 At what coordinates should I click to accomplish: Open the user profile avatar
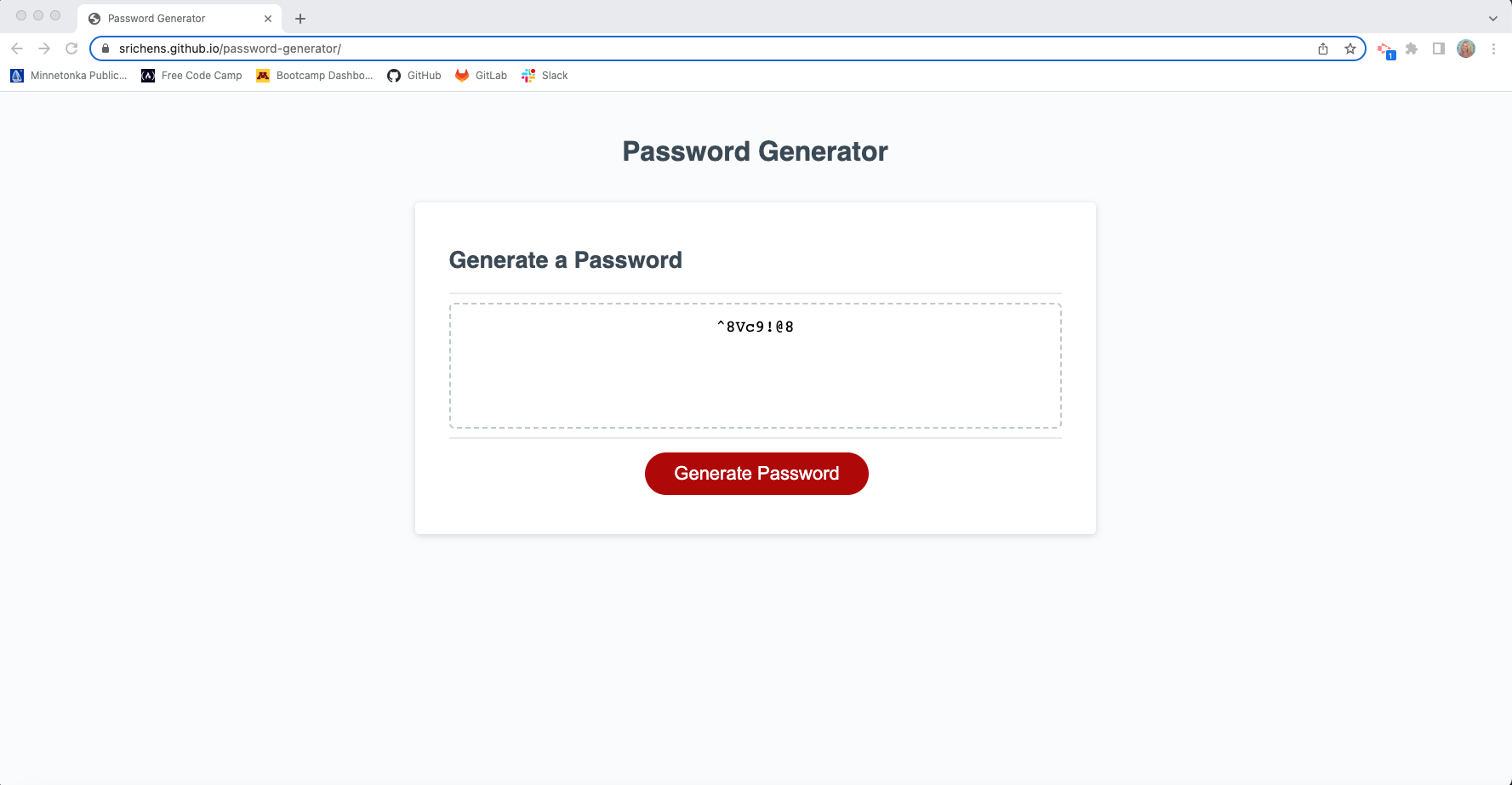1465,48
